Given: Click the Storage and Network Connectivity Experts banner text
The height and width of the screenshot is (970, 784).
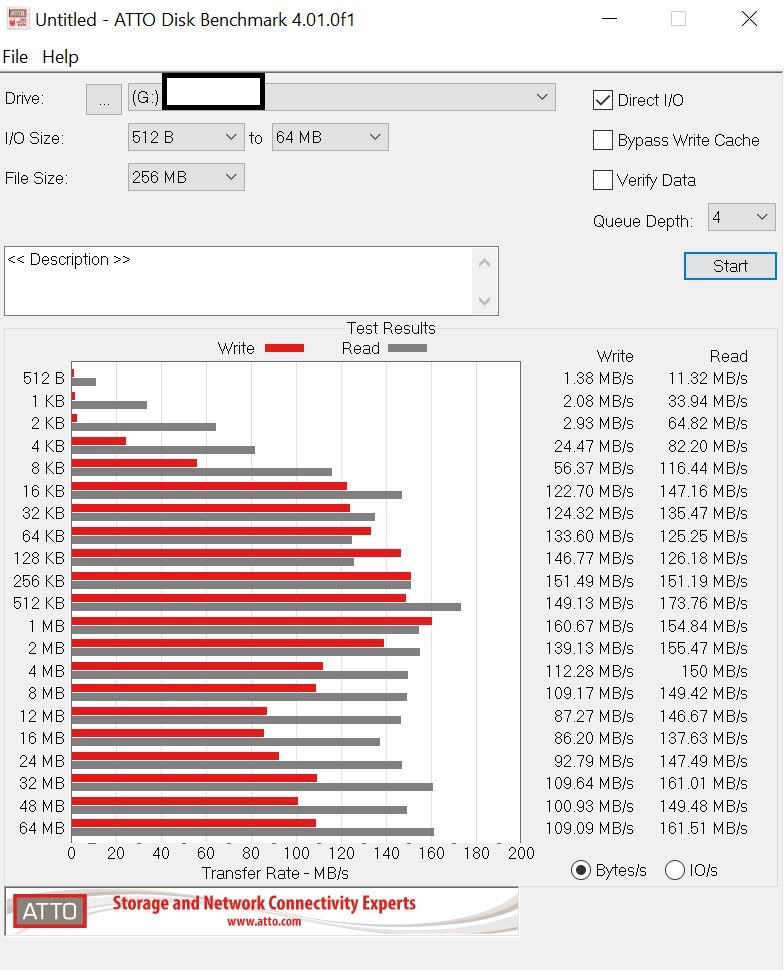Looking at the screenshot, I should [x=264, y=903].
